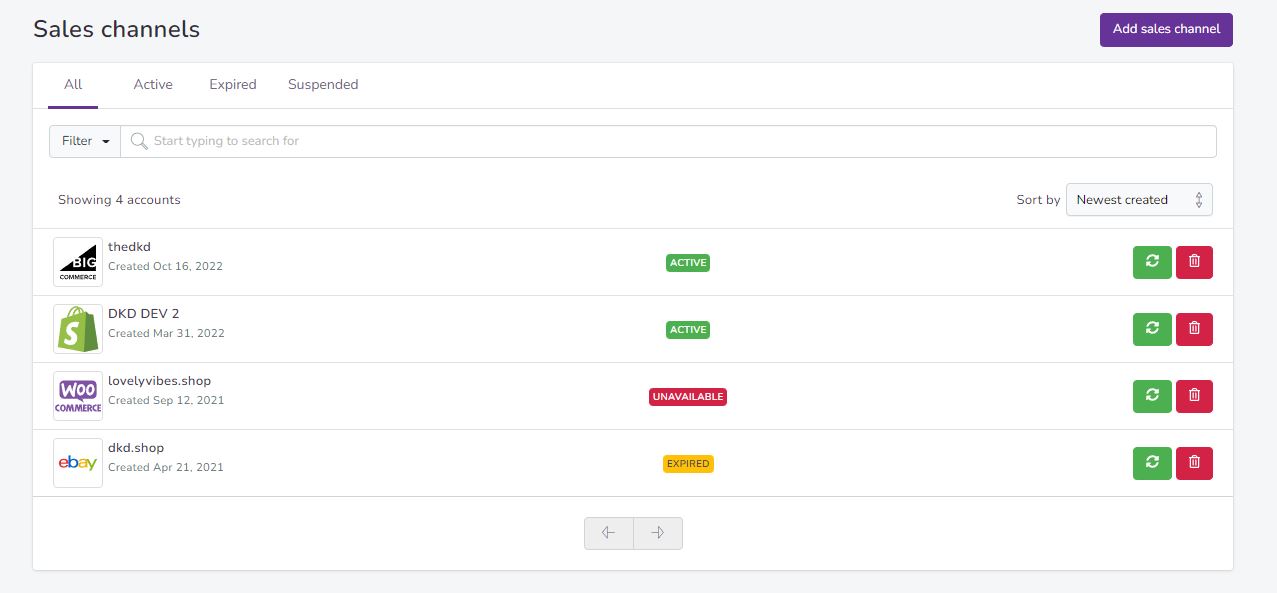Open DKD DEV 2 channel name
This screenshot has height=593, width=1277.
(144, 314)
